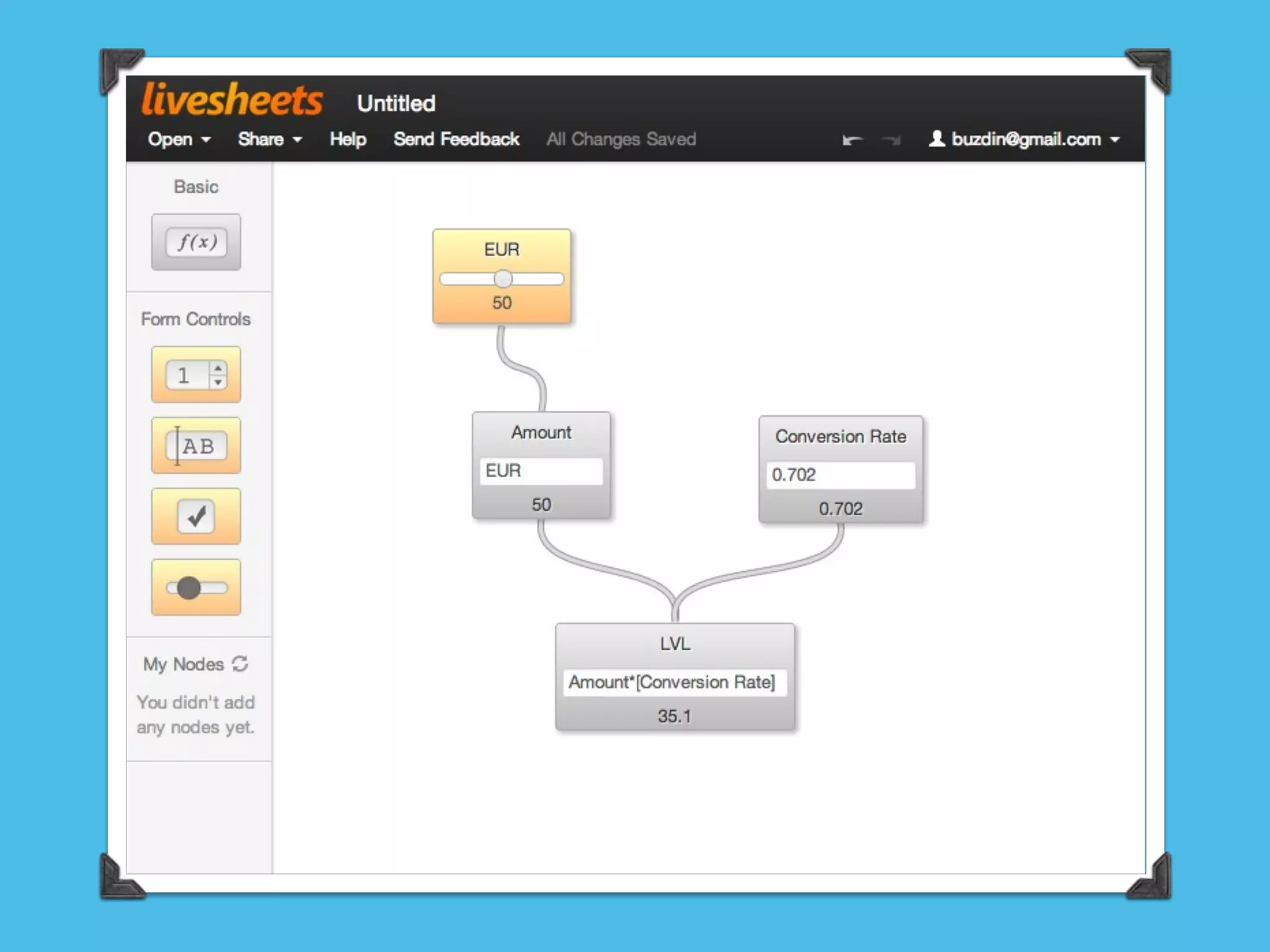Refresh My Nodes list
This screenshot has height=952, width=1270.
tap(240, 664)
